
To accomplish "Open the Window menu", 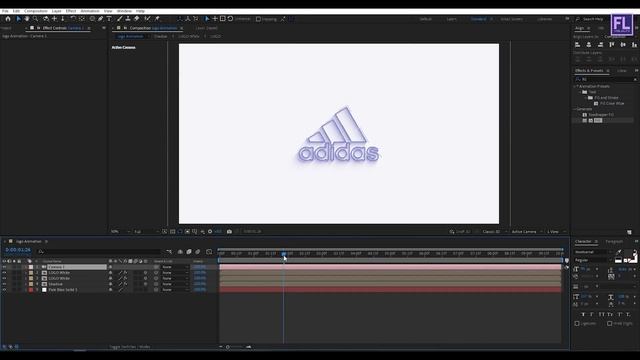I will click(124, 11).
